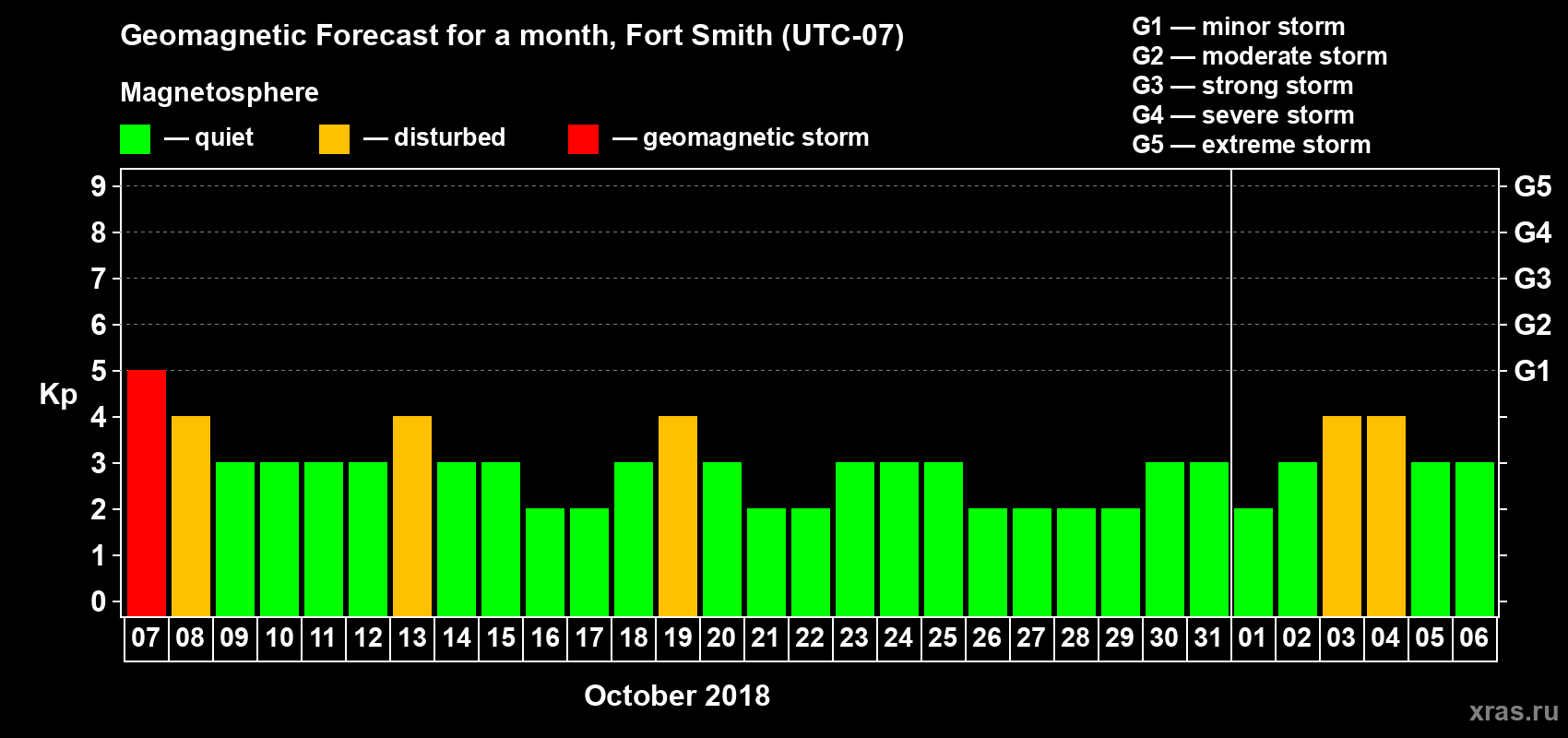Click the '— disturbed' legend text
The width and height of the screenshot is (1568, 738).
[x=434, y=137]
